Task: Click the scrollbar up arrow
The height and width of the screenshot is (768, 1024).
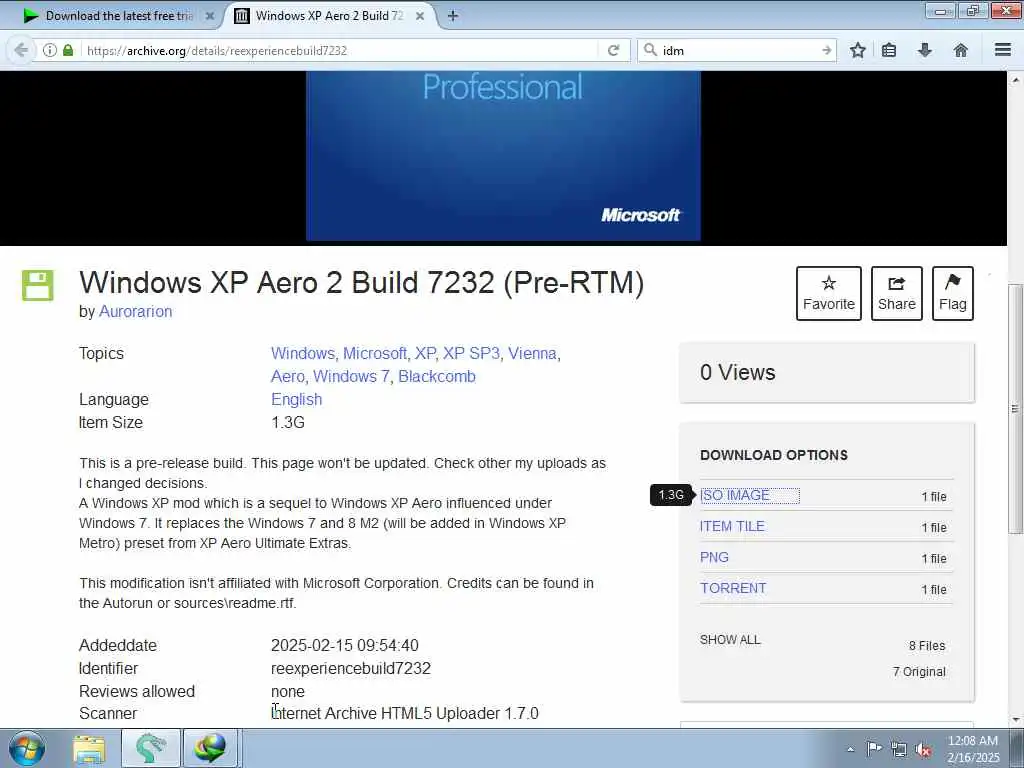Action: [x=1015, y=80]
